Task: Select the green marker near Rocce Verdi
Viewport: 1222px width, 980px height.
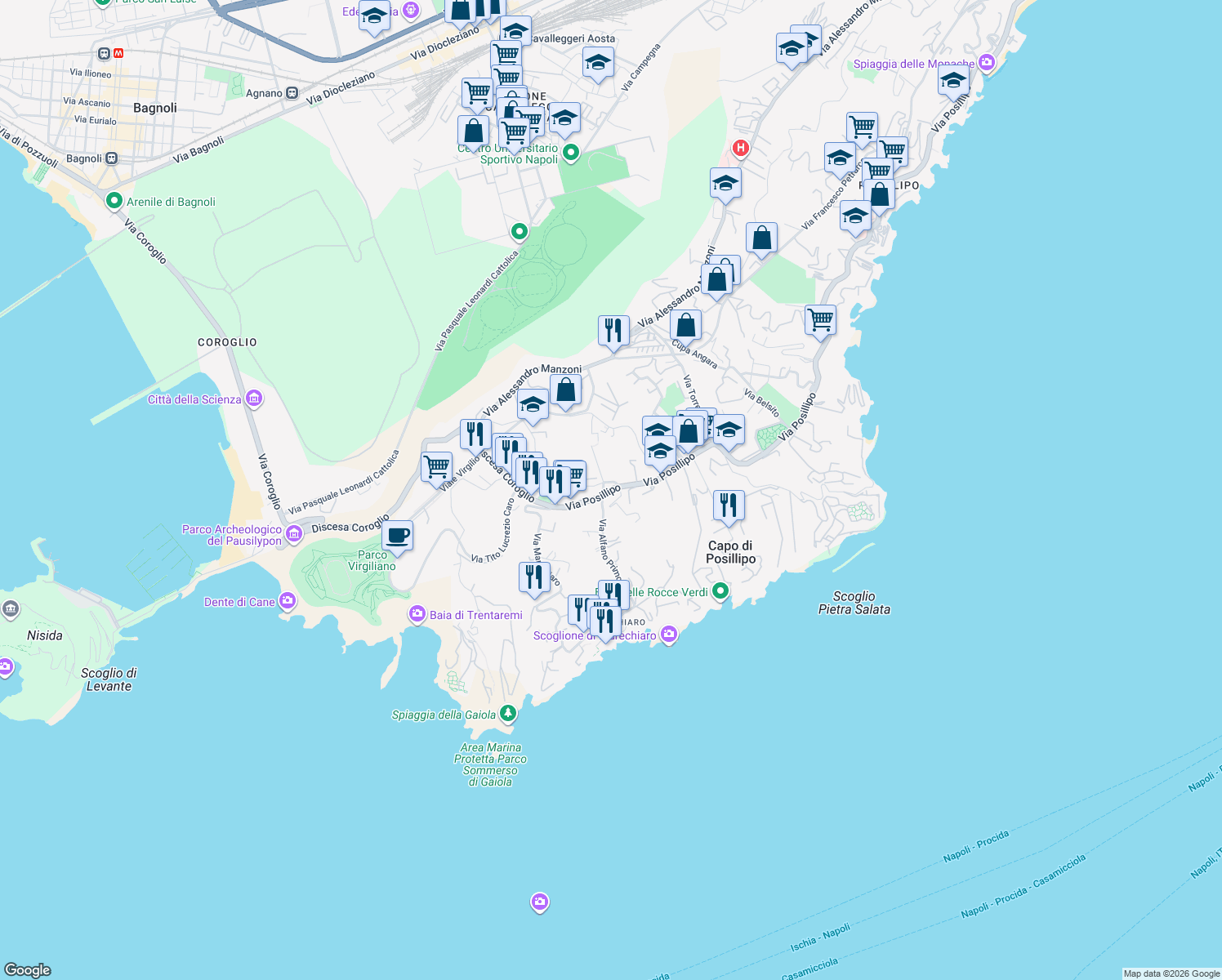Action: [x=722, y=590]
